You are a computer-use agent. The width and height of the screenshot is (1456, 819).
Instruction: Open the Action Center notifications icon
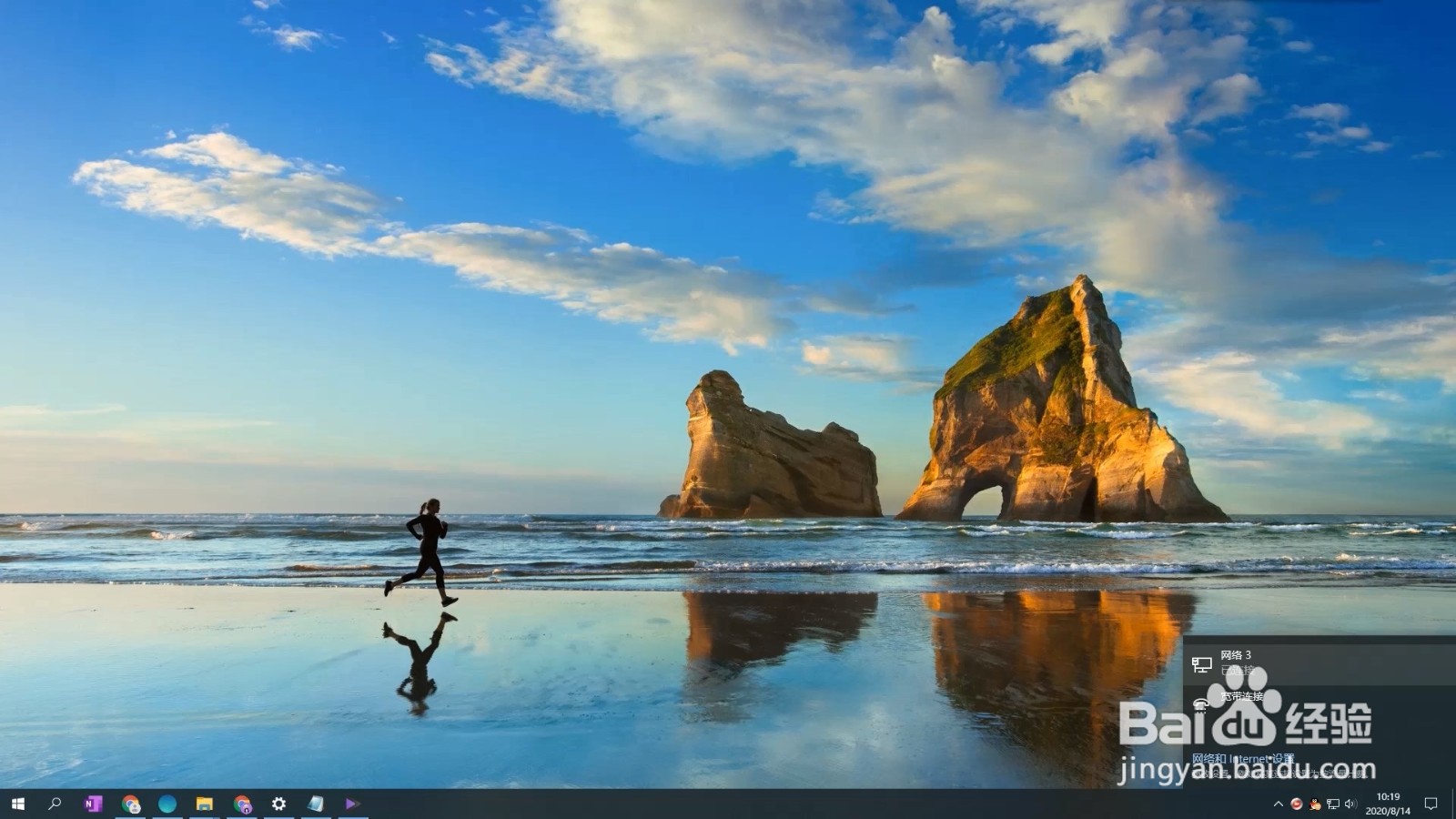click(x=1431, y=804)
